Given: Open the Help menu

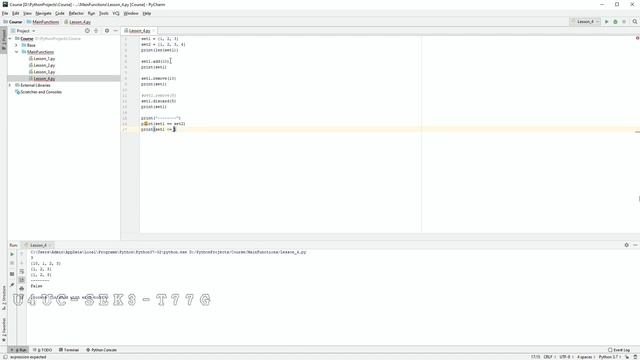Looking at the screenshot, I should tap(147, 13).
